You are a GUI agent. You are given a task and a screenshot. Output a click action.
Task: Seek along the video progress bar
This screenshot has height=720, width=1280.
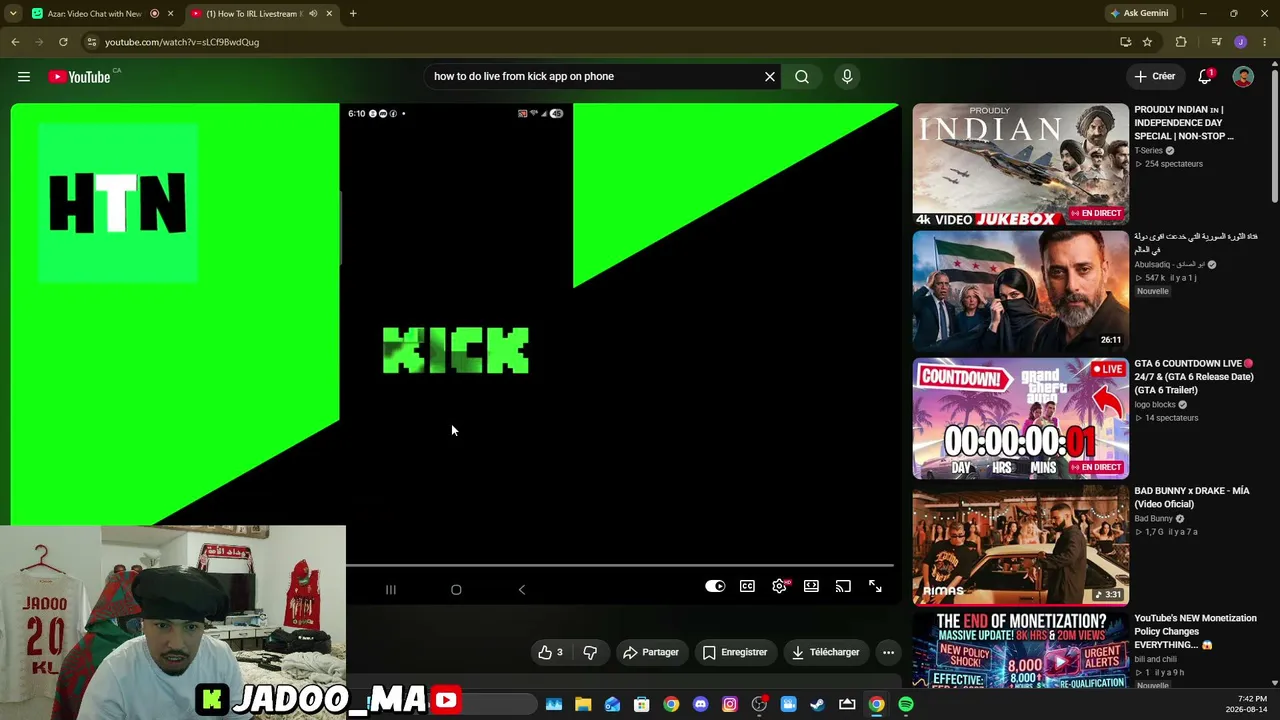click(x=620, y=566)
